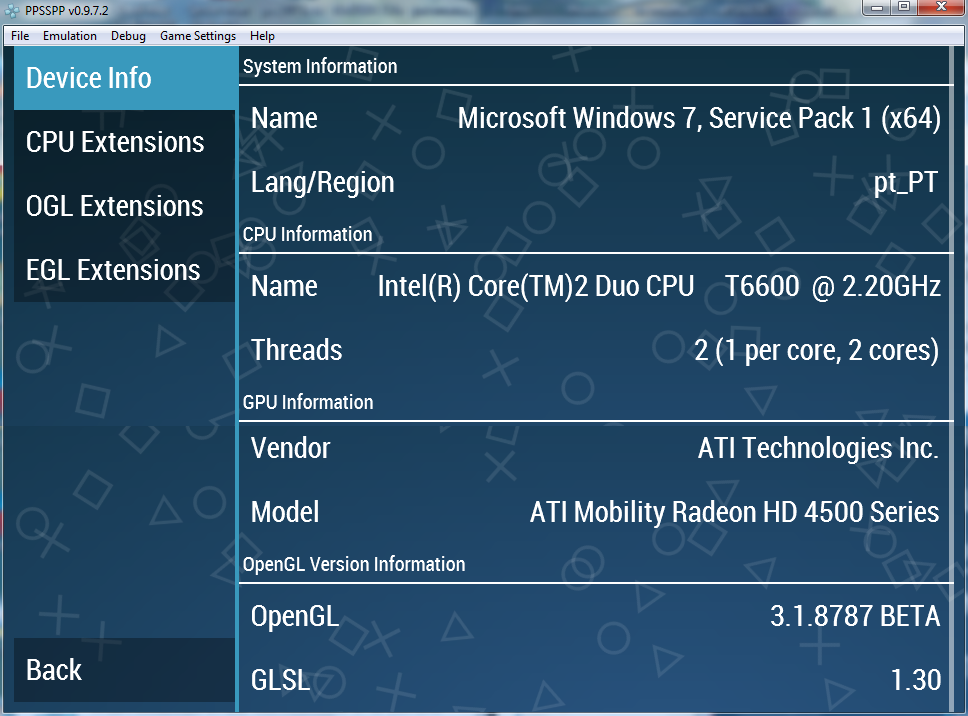Switch to the OGL Extensions tab
The image size is (968, 716).
pyautogui.click(x=125, y=206)
